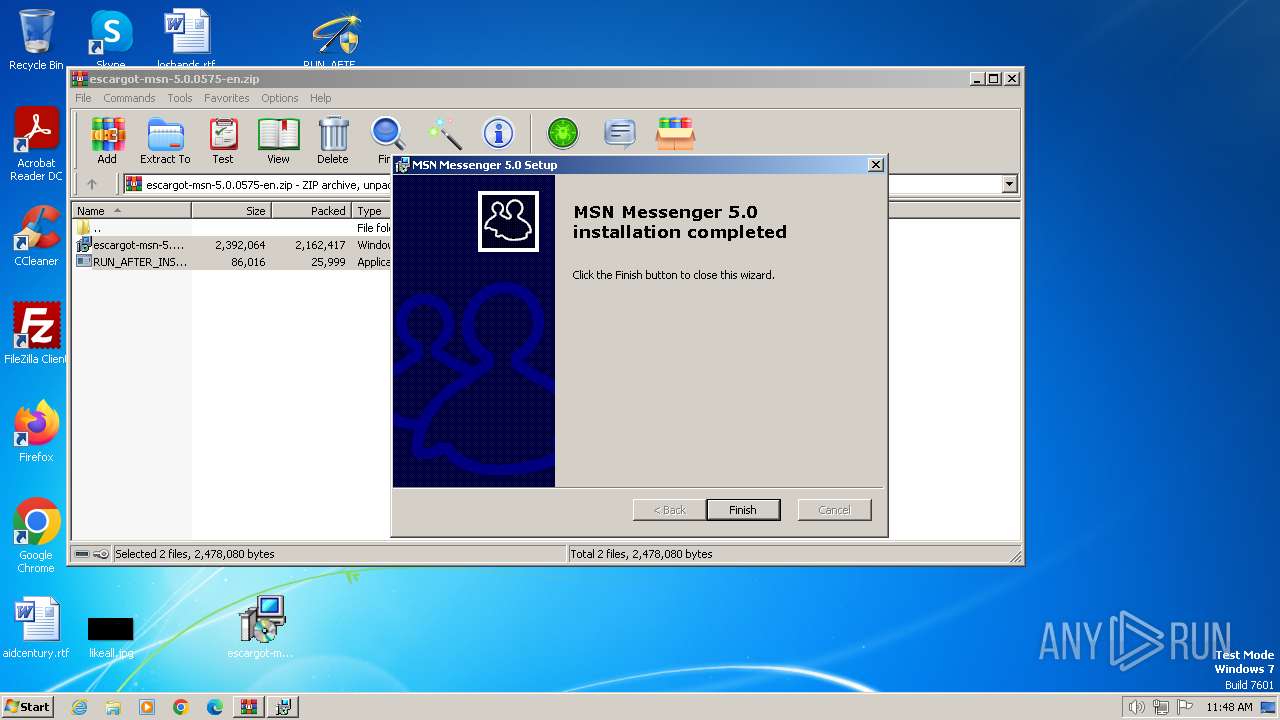Screen dimensions: 1280x720
Task: Click the Test archive toolbar icon
Action: [x=223, y=140]
